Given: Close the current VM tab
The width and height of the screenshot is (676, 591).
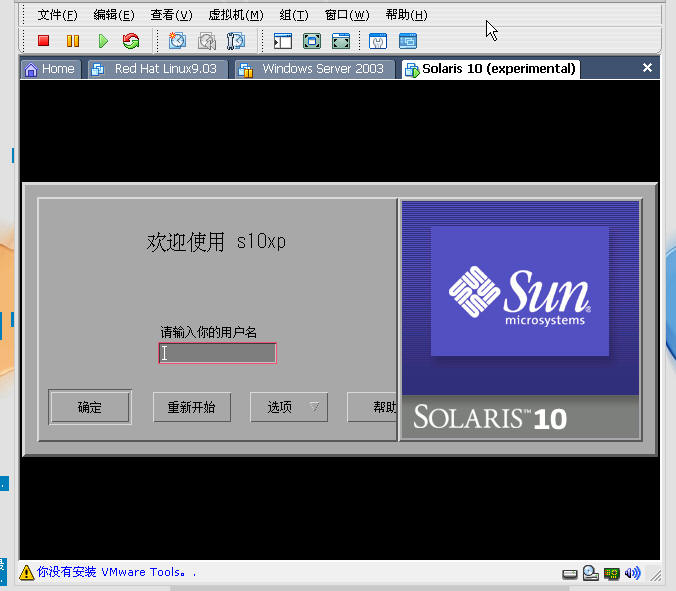Looking at the screenshot, I should click(647, 68).
